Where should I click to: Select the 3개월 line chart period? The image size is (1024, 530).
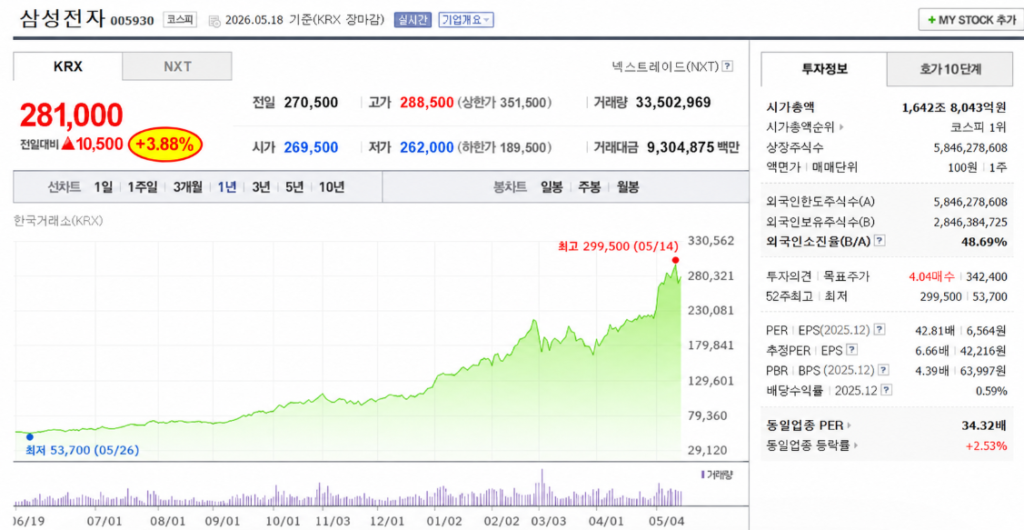coord(187,187)
